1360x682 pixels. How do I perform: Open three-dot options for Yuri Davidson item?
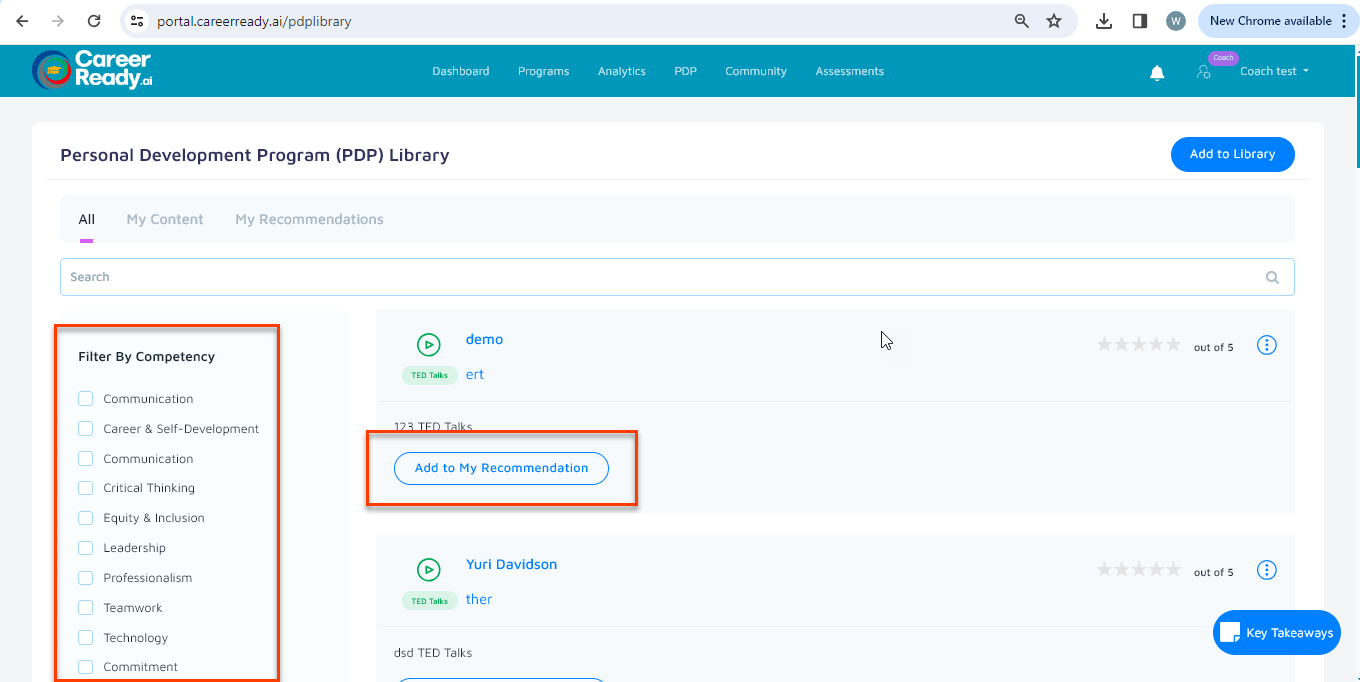tap(1266, 570)
